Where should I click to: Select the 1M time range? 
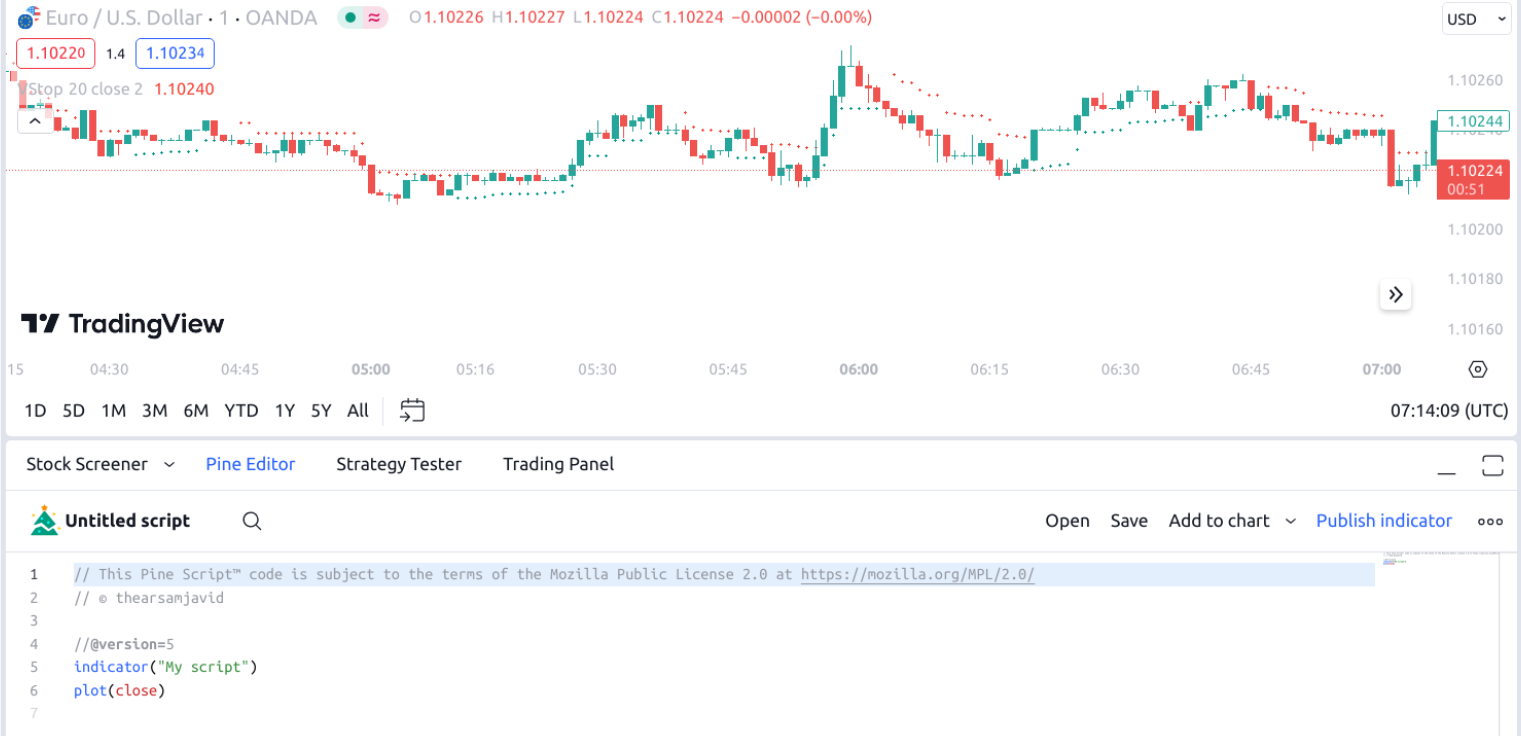coord(113,410)
